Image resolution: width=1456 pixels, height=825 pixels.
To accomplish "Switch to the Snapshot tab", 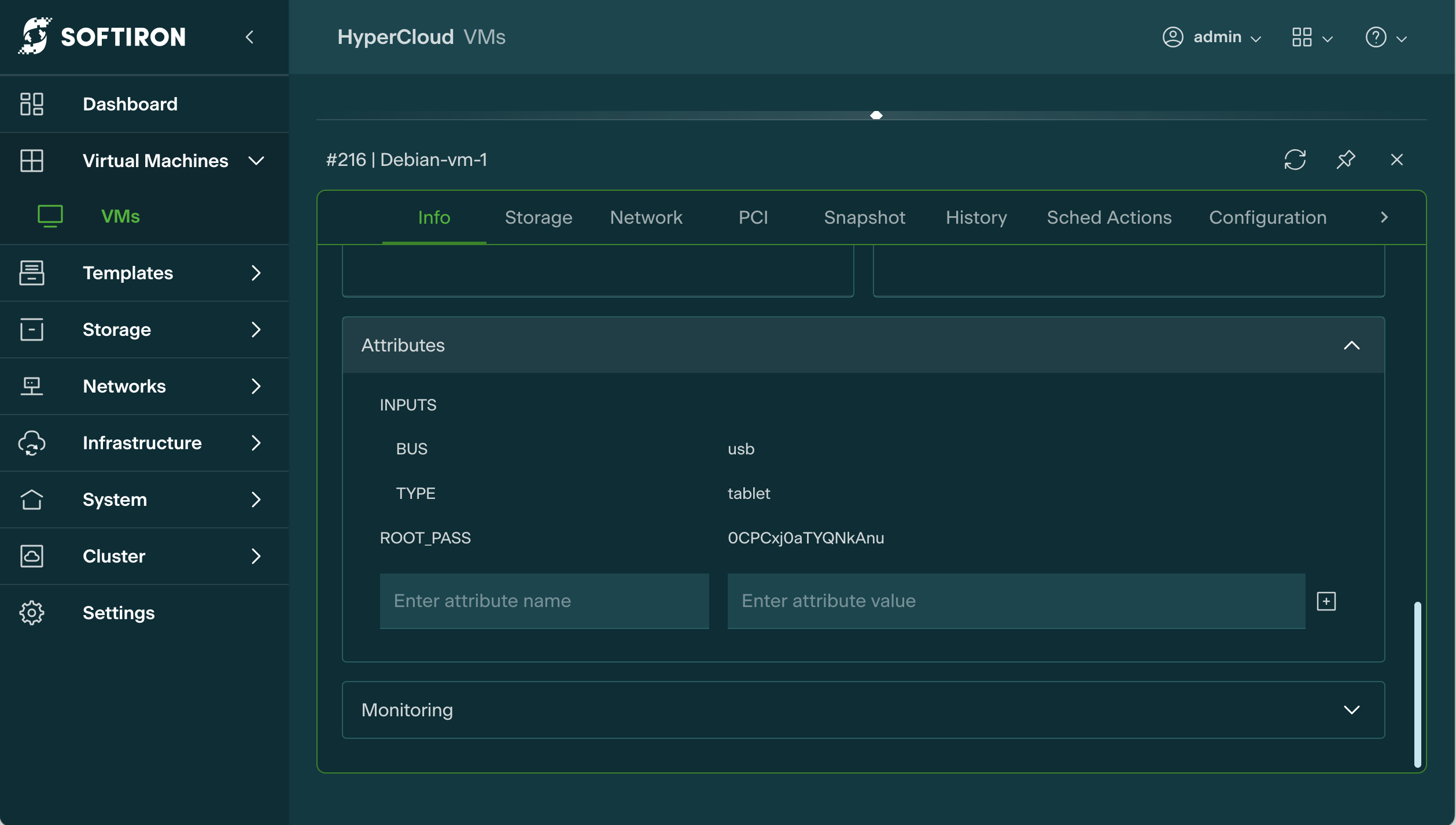I will tap(864, 217).
